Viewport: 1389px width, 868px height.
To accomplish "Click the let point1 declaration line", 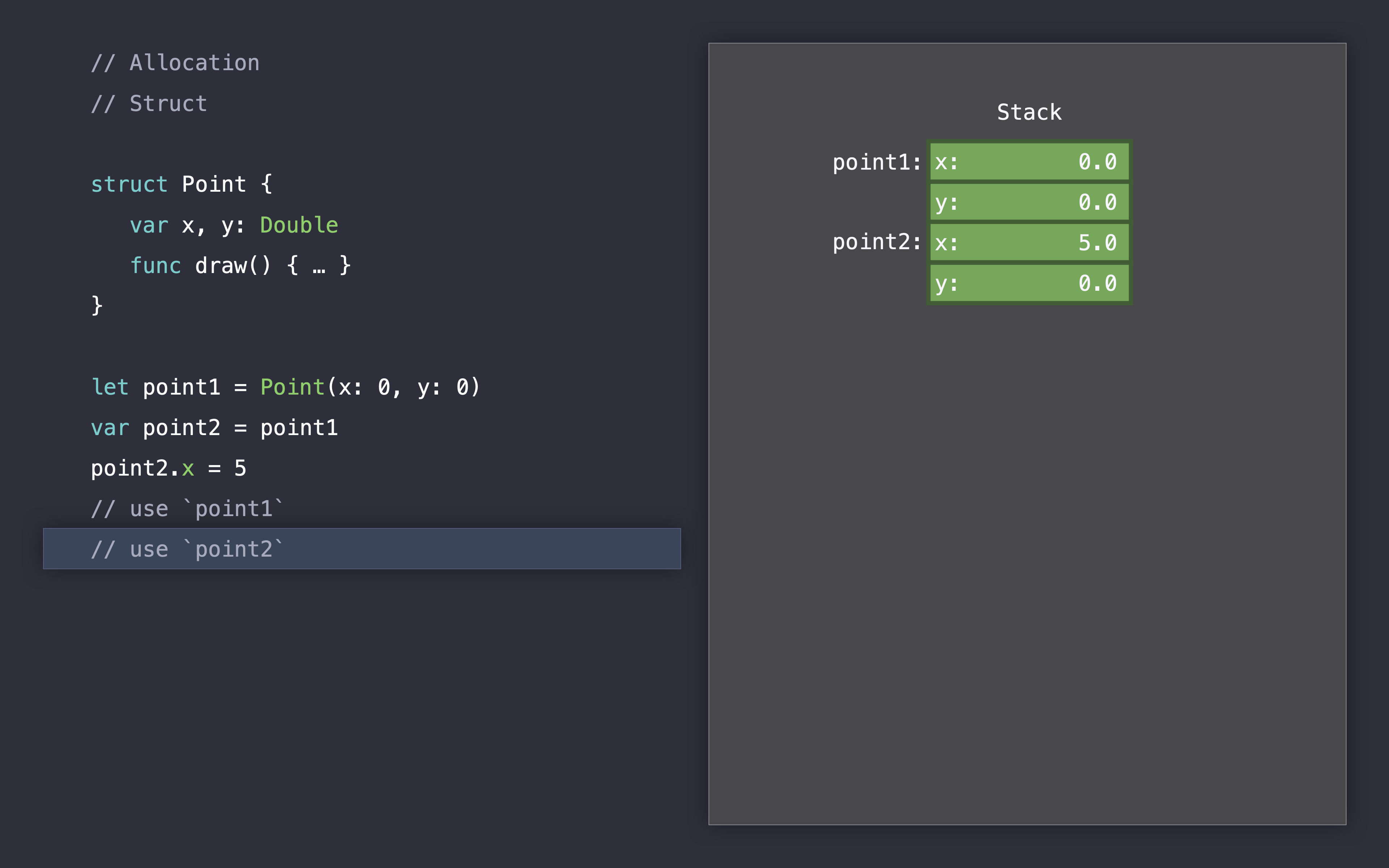I will 285,387.
